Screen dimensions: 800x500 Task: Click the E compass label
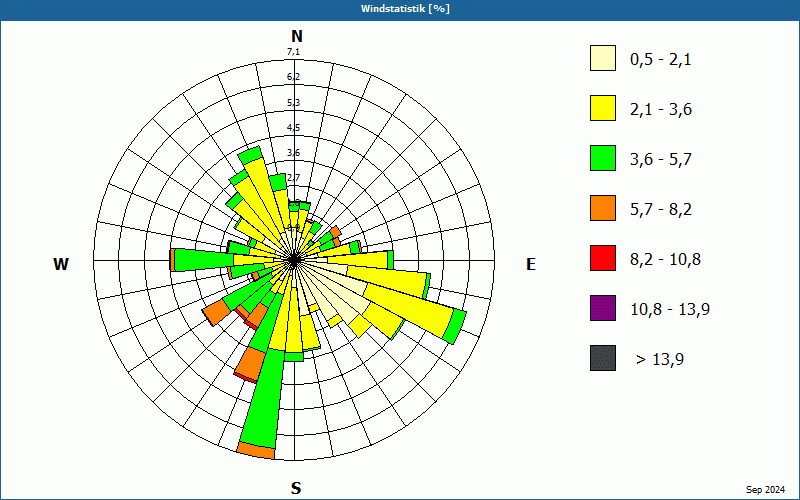pos(531,264)
